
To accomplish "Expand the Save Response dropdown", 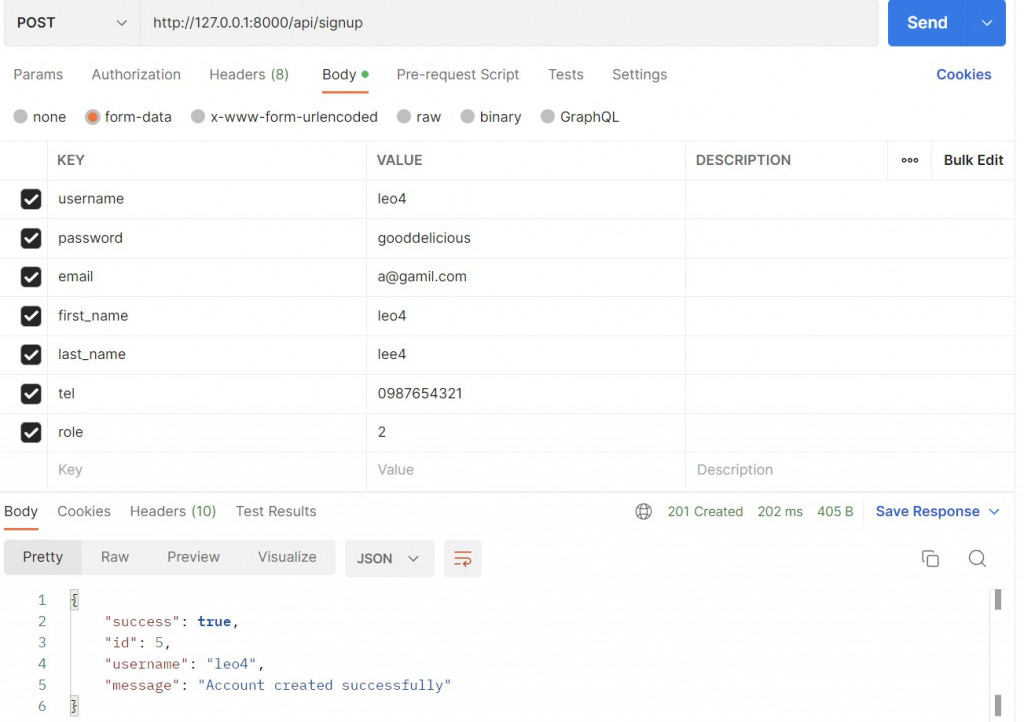I will tap(994, 512).
